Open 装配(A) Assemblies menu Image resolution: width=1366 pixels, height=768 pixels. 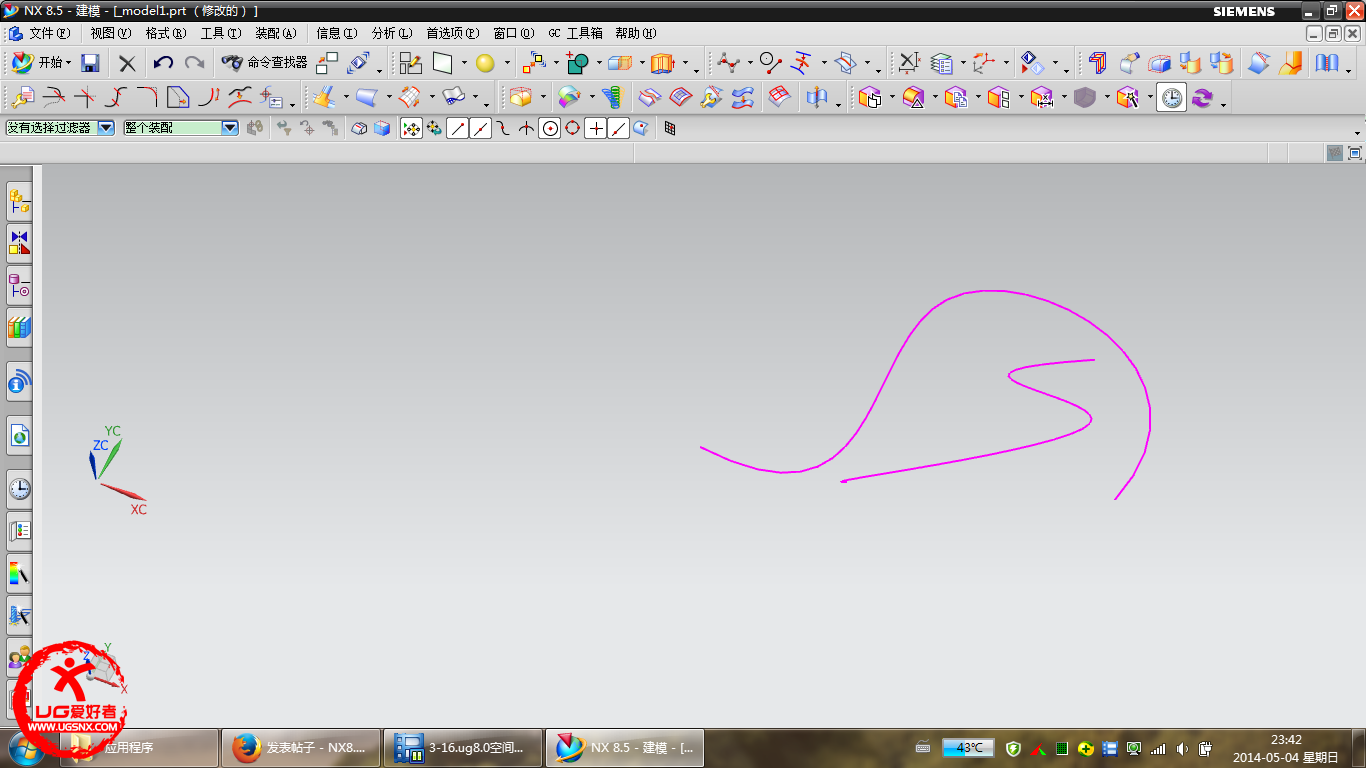[x=276, y=33]
